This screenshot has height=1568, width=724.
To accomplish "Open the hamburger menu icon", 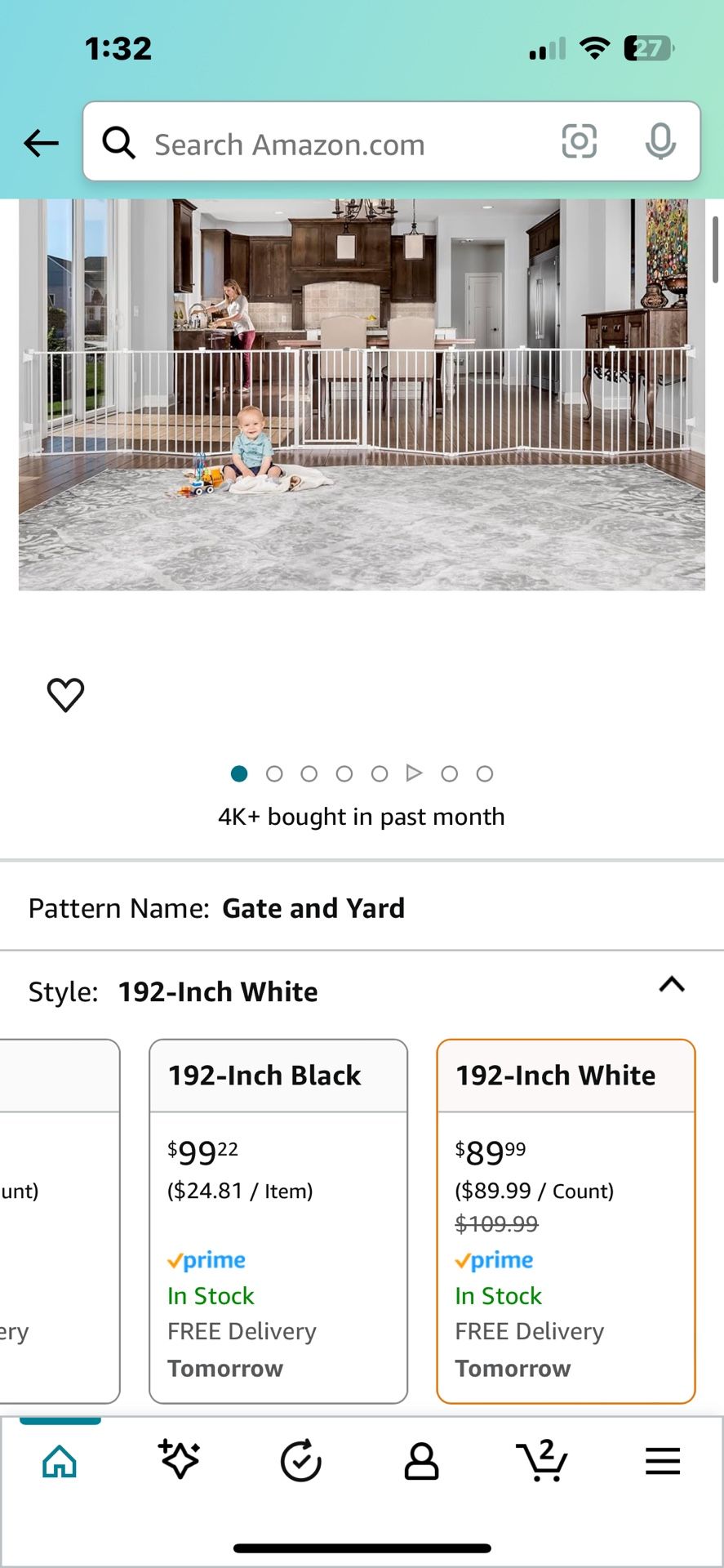I will [x=663, y=1461].
